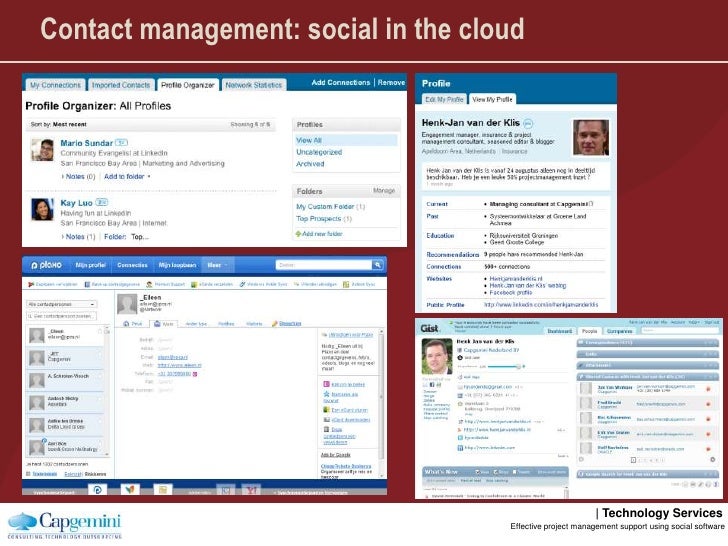Collapse the Shared Contacts panel in Gist
Screen dimensions: 728x546
click(x=648, y=377)
